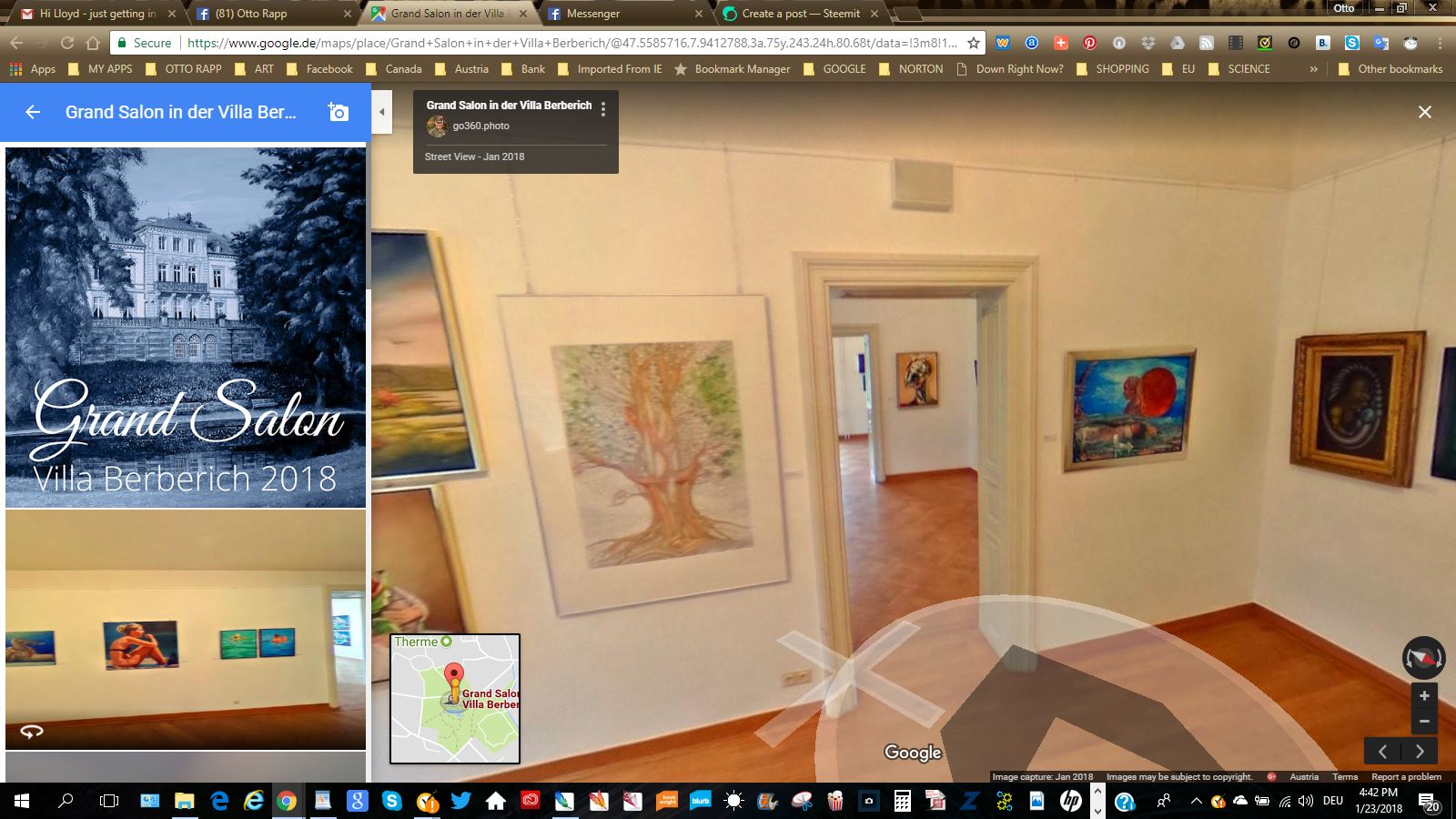The width and height of the screenshot is (1456, 819).
Task: Open the ART bookmark folder
Action: [x=254, y=69]
